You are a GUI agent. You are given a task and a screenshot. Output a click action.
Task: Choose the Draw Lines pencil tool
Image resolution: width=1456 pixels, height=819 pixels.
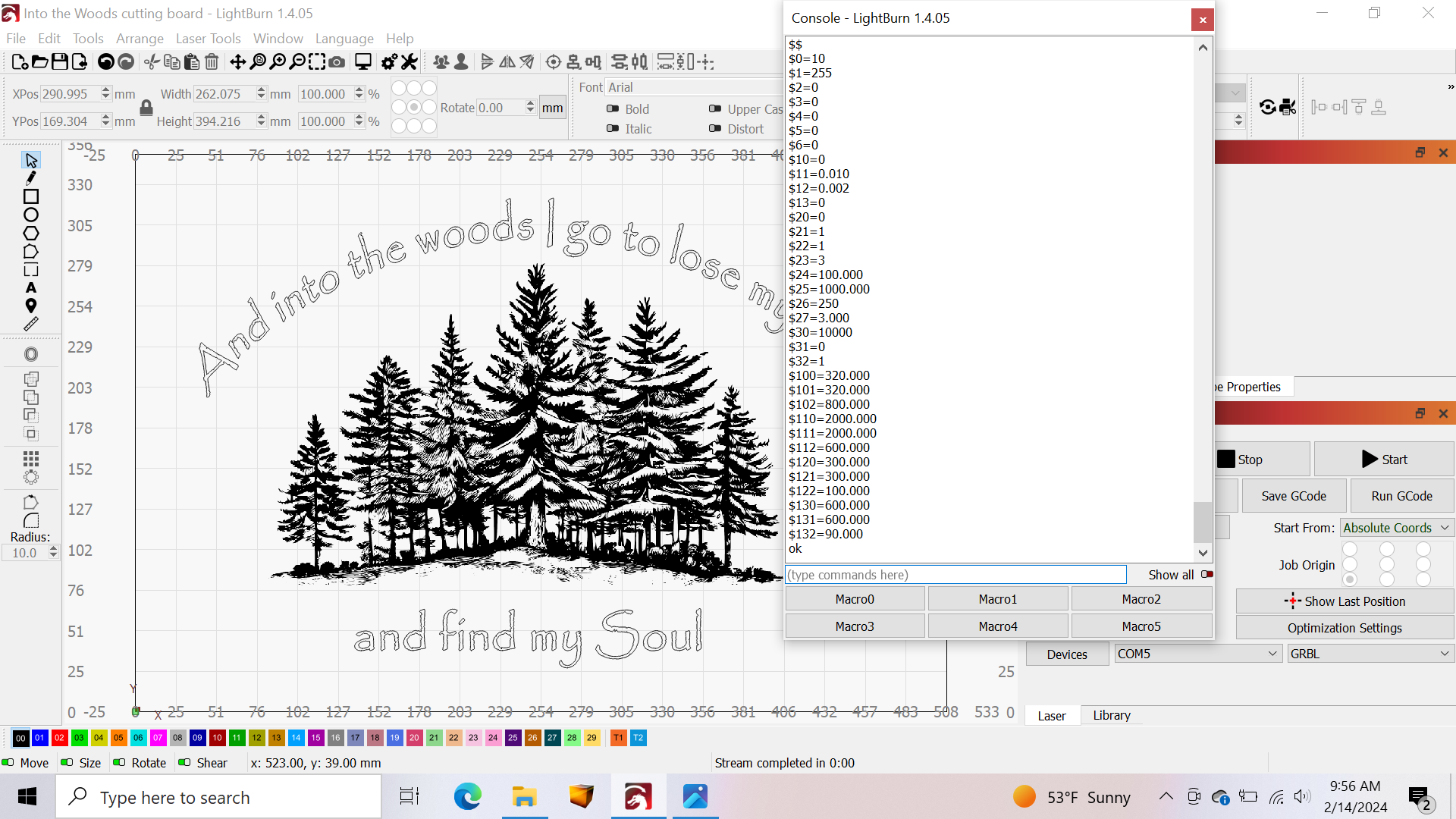[31, 178]
